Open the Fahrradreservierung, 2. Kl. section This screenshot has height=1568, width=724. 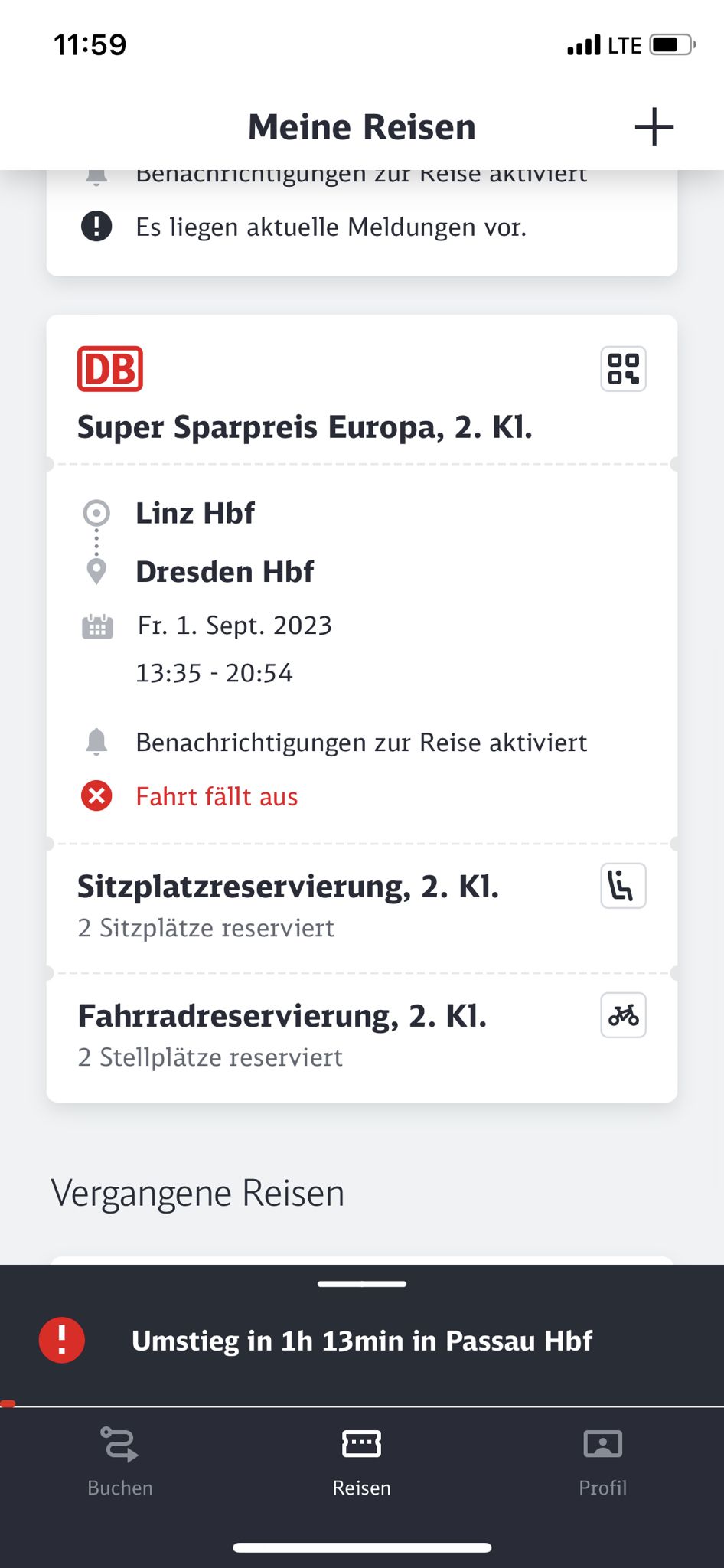[x=362, y=1037]
